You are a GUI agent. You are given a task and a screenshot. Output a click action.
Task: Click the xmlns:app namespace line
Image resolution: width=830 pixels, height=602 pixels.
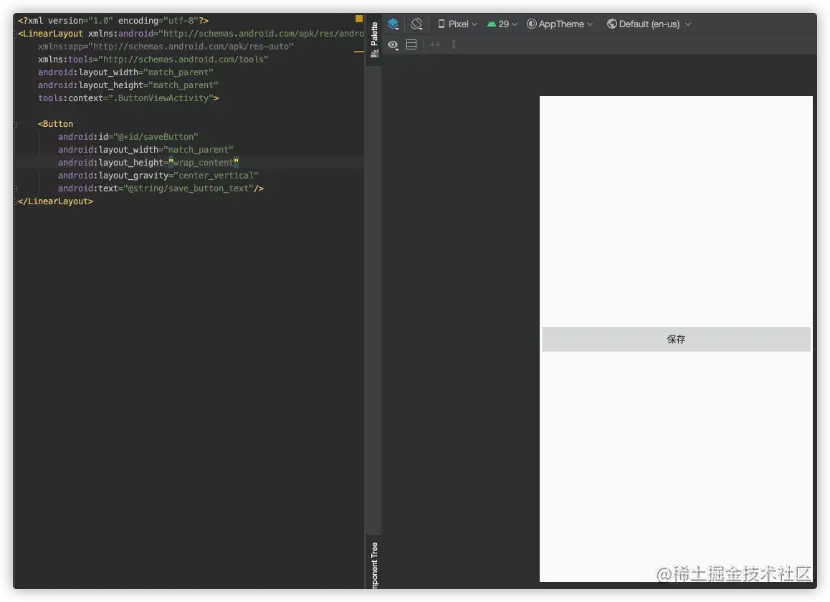[x=165, y=47]
